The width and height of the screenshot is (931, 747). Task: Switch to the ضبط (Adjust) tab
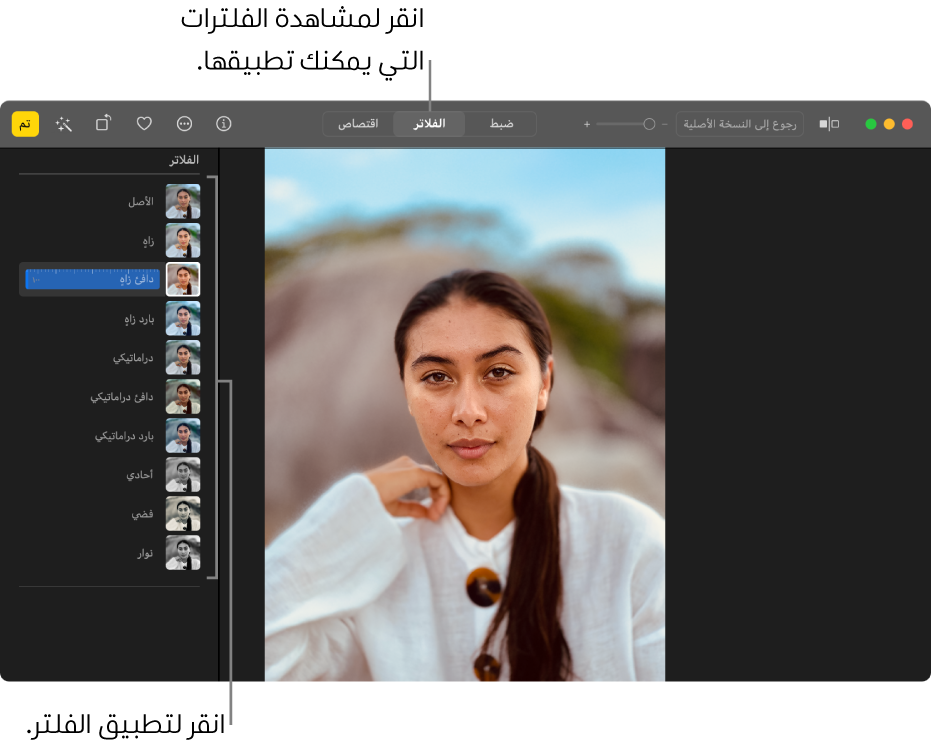click(x=501, y=124)
